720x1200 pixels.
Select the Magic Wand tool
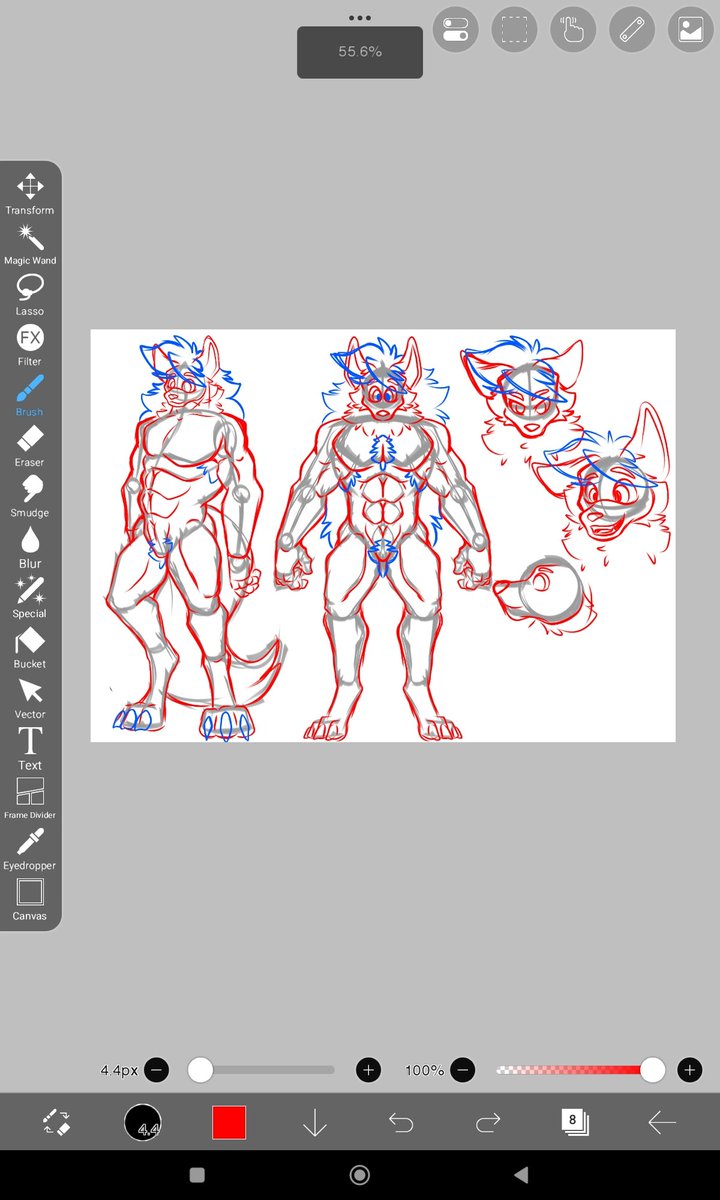coord(30,245)
